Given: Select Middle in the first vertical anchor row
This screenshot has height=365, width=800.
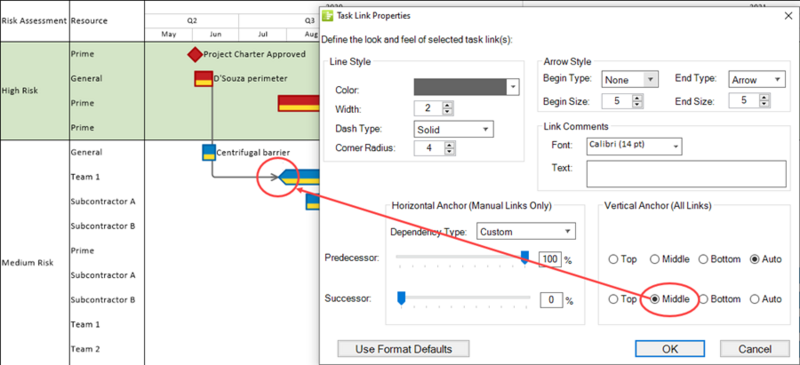Looking at the screenshot, I should [x=670, y=259].
